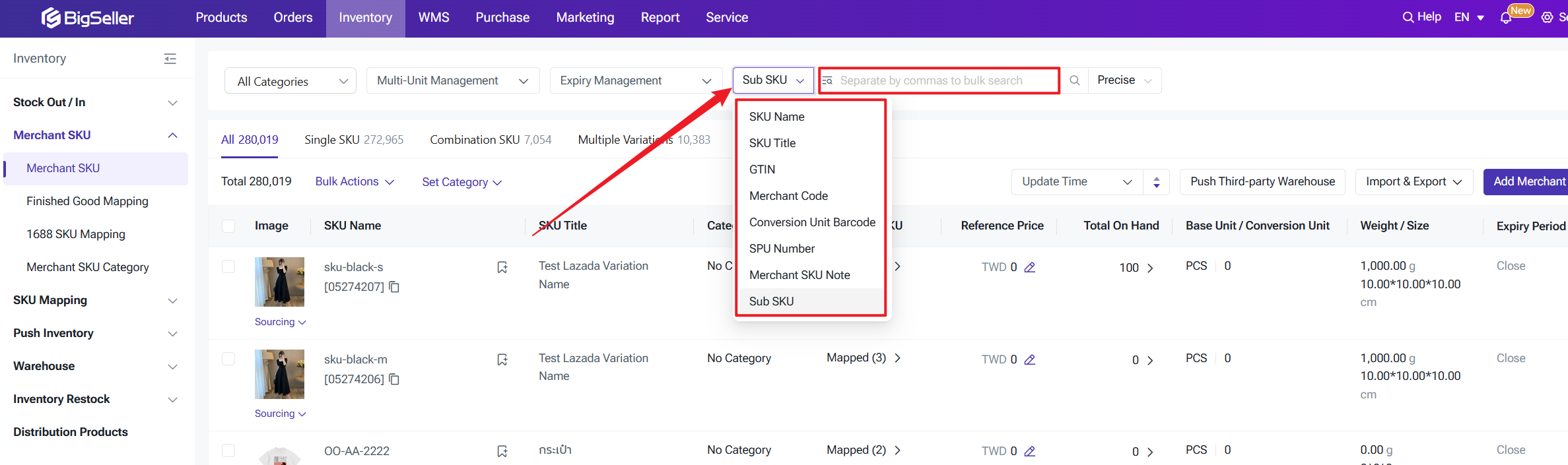Copy the sku-black-s SKU code
Screen dimensions: 1568x465
click(394, 287)
